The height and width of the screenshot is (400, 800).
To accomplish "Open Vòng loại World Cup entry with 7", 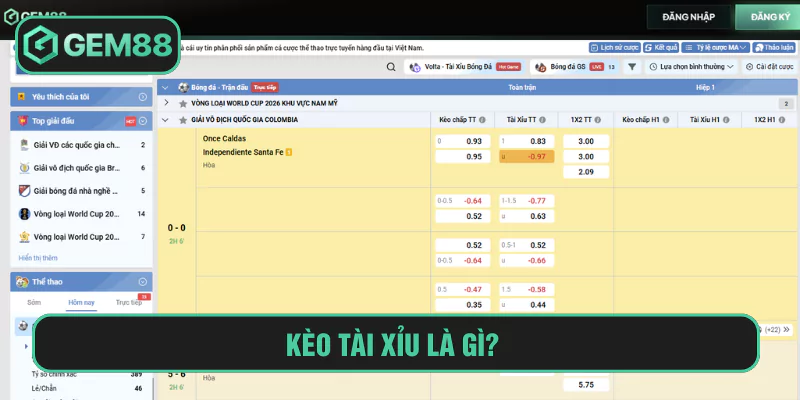I will pos(82,237).
